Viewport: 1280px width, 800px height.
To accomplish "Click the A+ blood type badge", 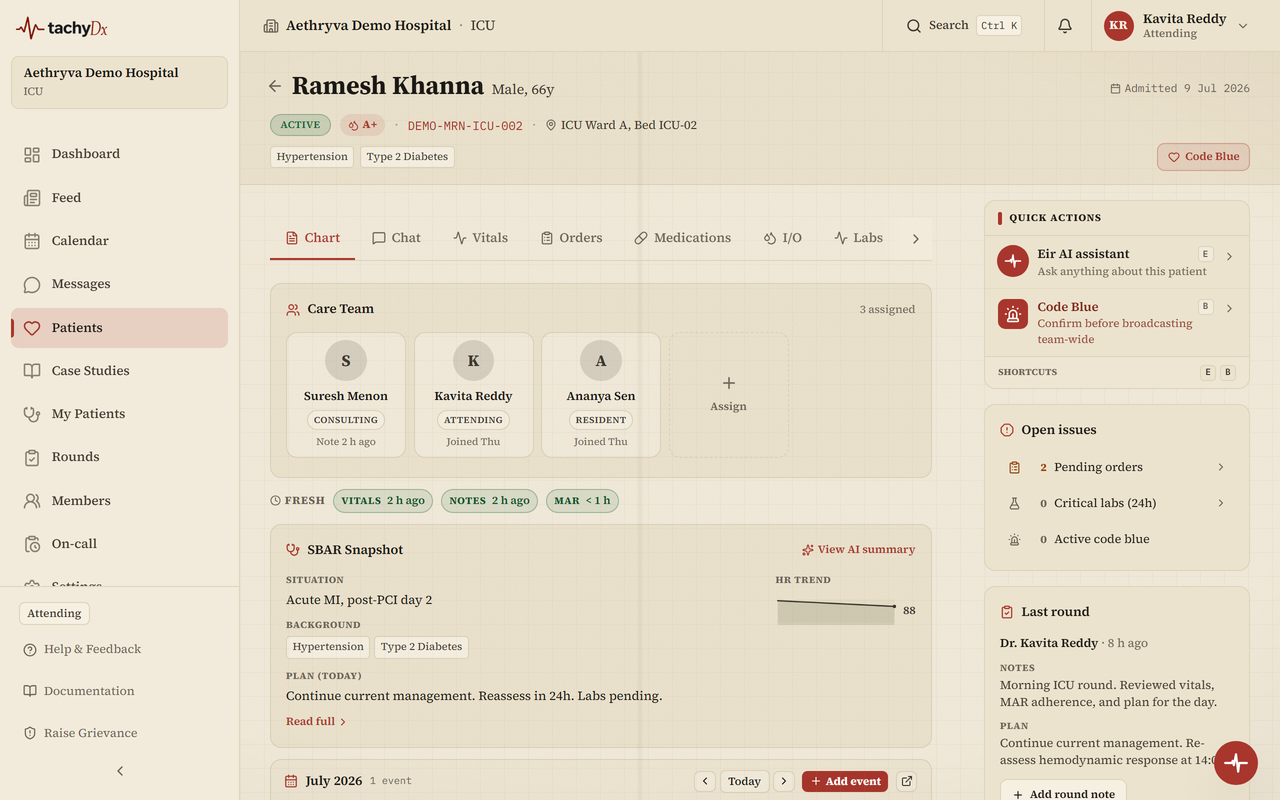I will (362, 125).
